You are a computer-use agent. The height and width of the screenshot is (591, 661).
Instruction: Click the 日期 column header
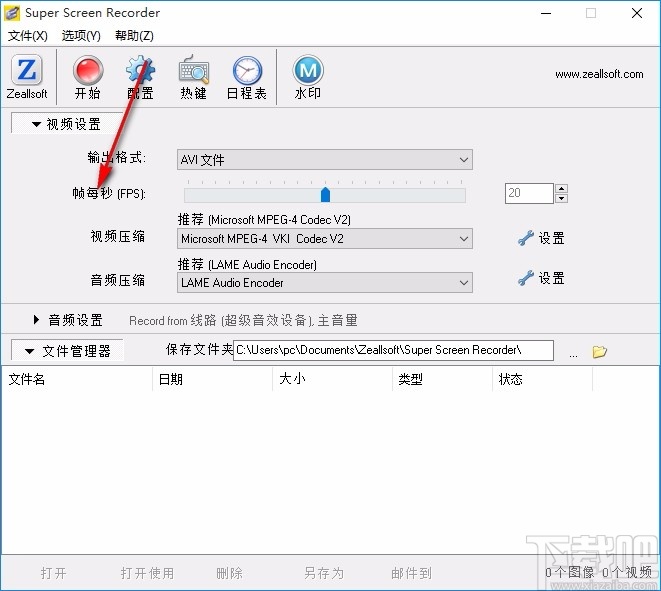point(212,379)
